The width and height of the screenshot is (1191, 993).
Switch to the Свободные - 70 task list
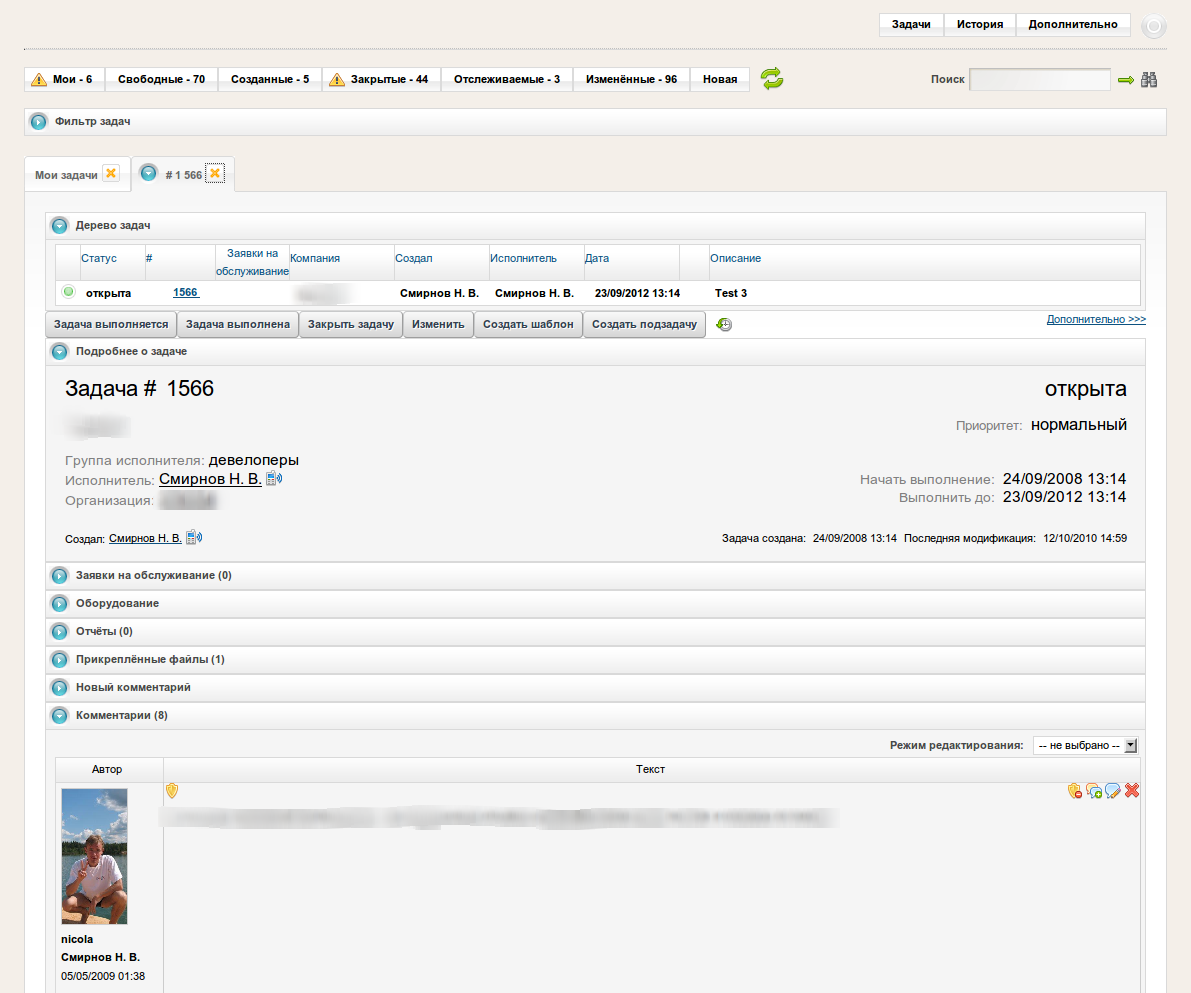pos(161,79)
